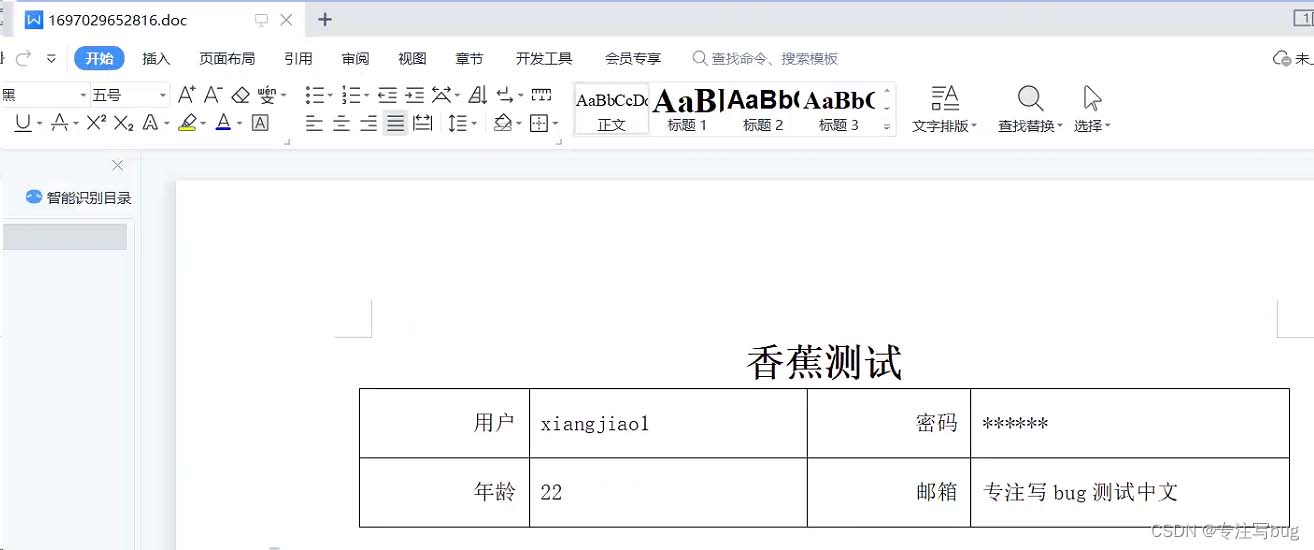Click the tab stops ruler icon
The image size is (1314, 550).
pos(541,95)
